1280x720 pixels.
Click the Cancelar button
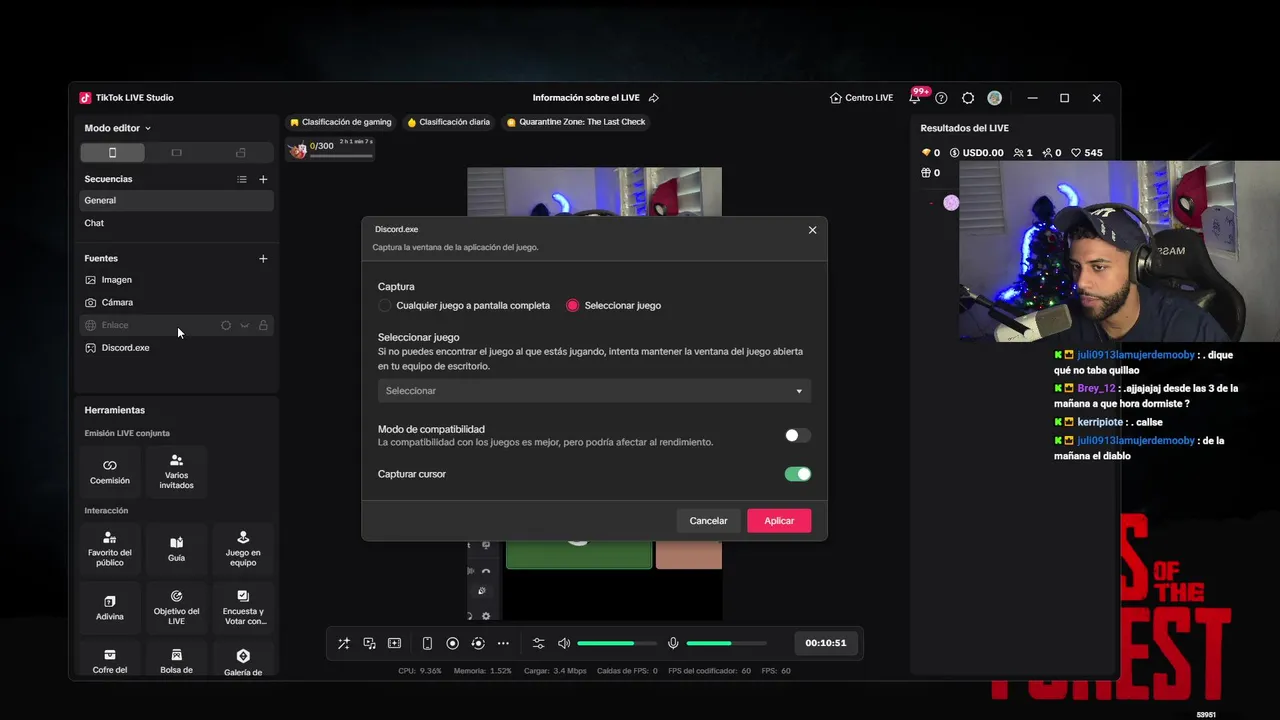(x=708, y=521)
